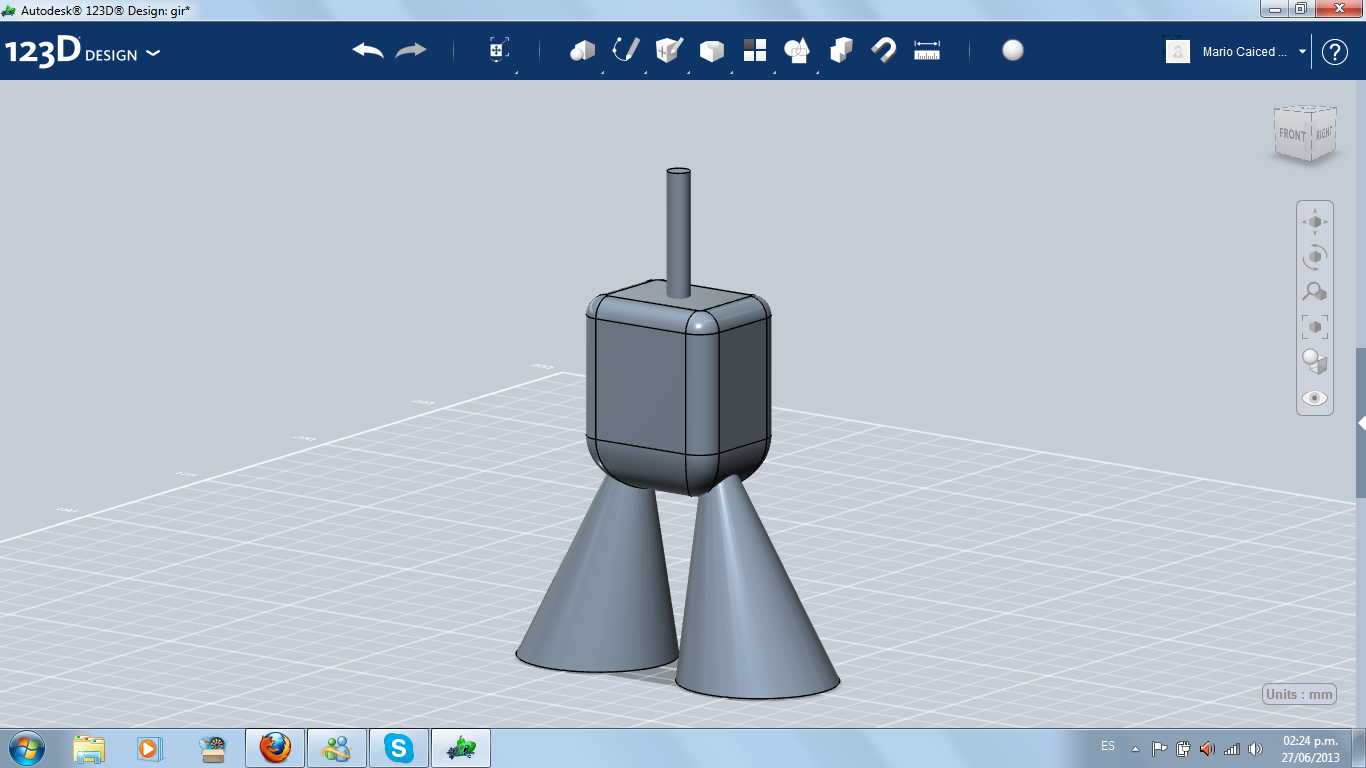Open the Material sphere tool

(x=1013, y=50)
